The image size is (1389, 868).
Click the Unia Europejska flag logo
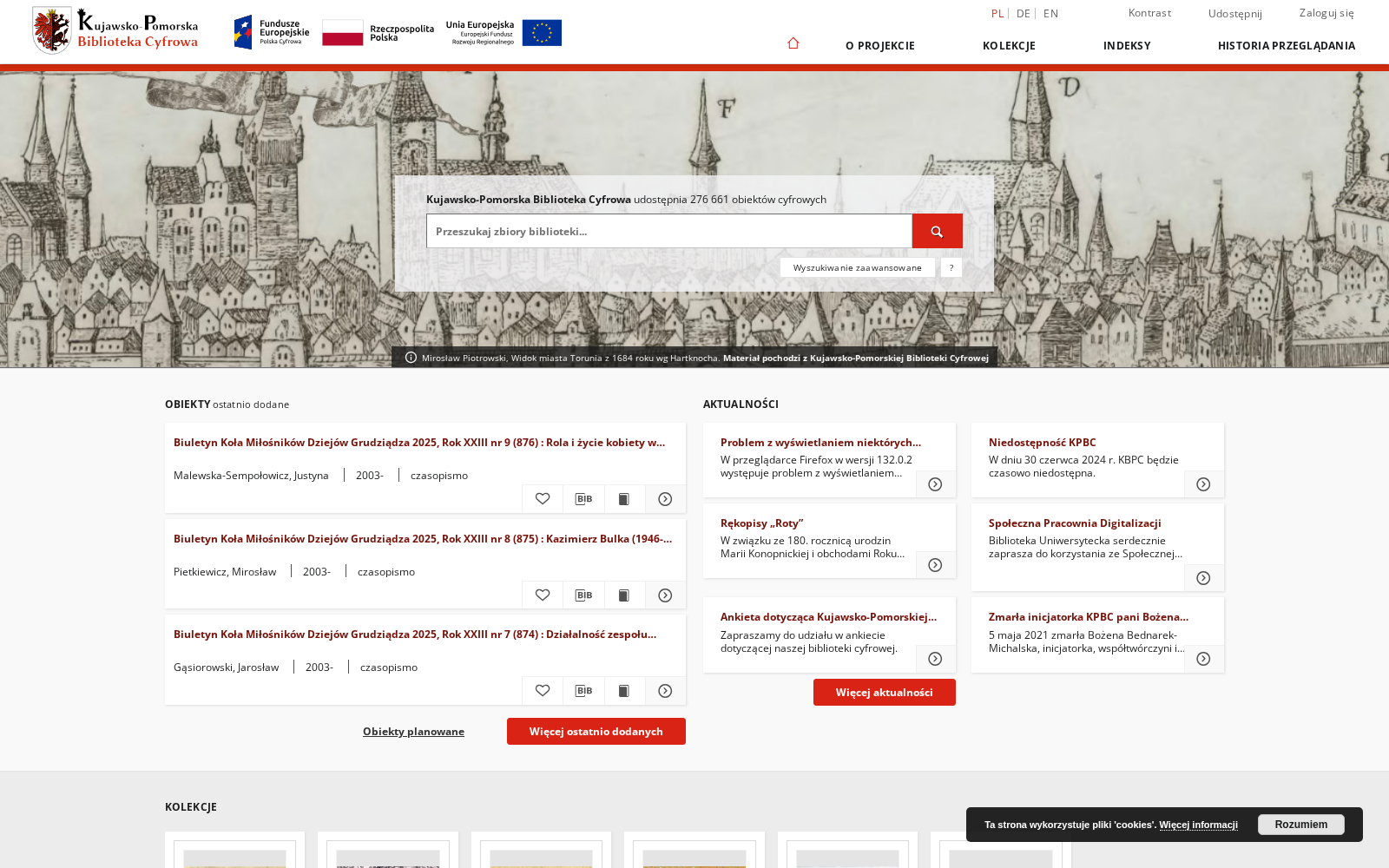click(x=504, y=32)
